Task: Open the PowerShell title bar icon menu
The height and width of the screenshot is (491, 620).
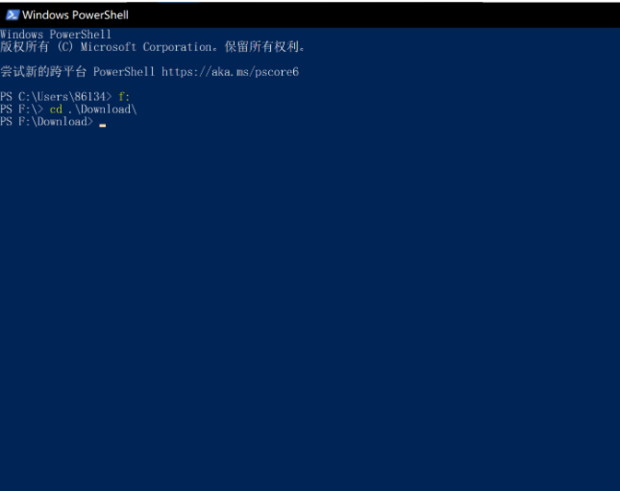Action: pos(12,15)
